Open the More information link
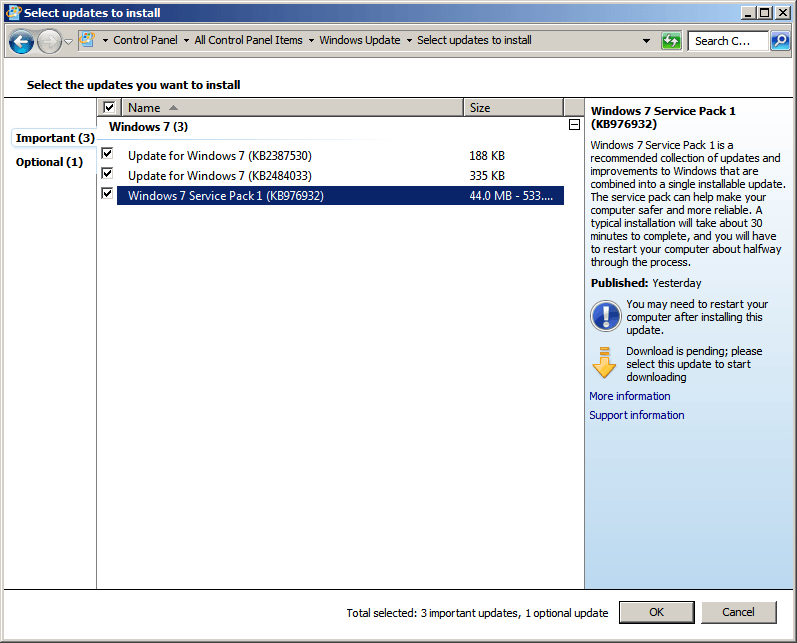 point(629,396)
